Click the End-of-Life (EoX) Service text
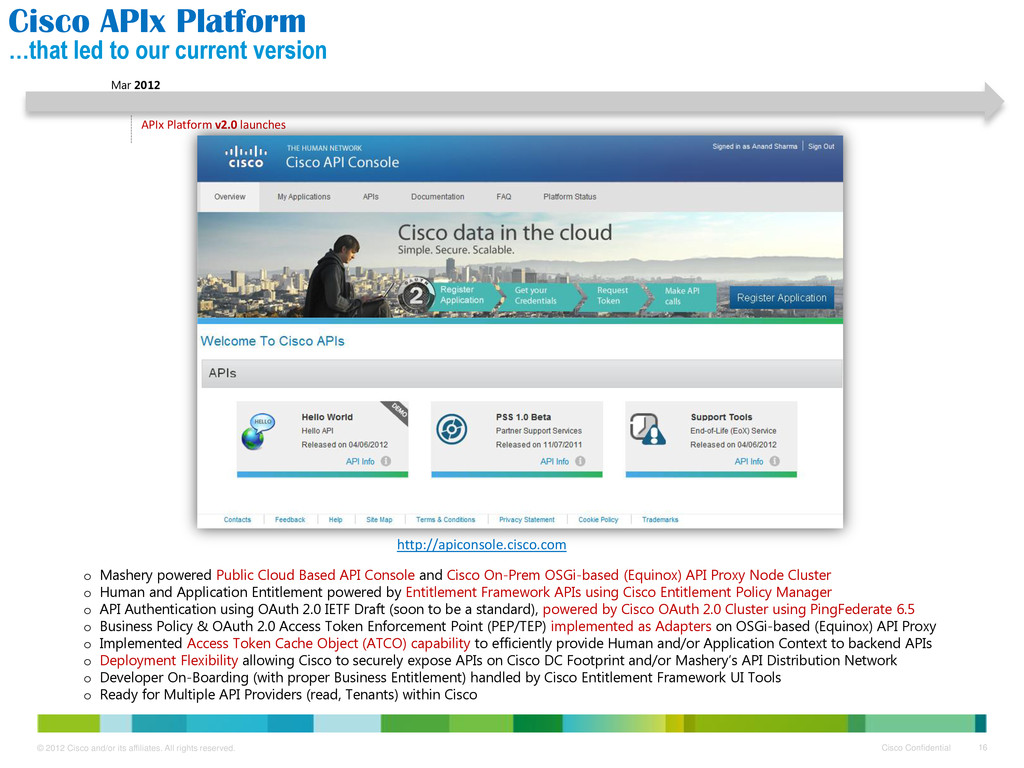1024x768 pixels. pyautogui.click(x=733, y=431)
